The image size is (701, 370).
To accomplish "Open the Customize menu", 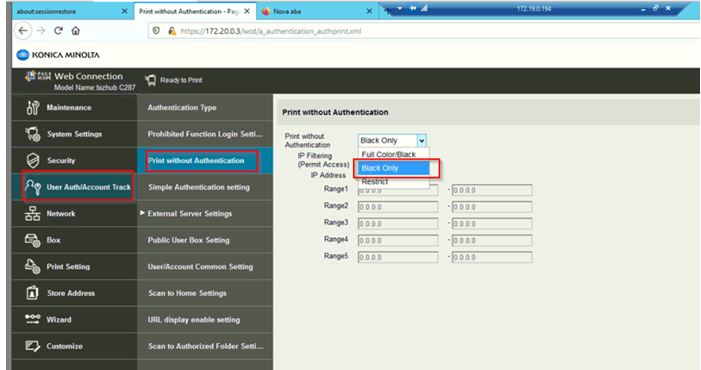I will tap(64, 346).
